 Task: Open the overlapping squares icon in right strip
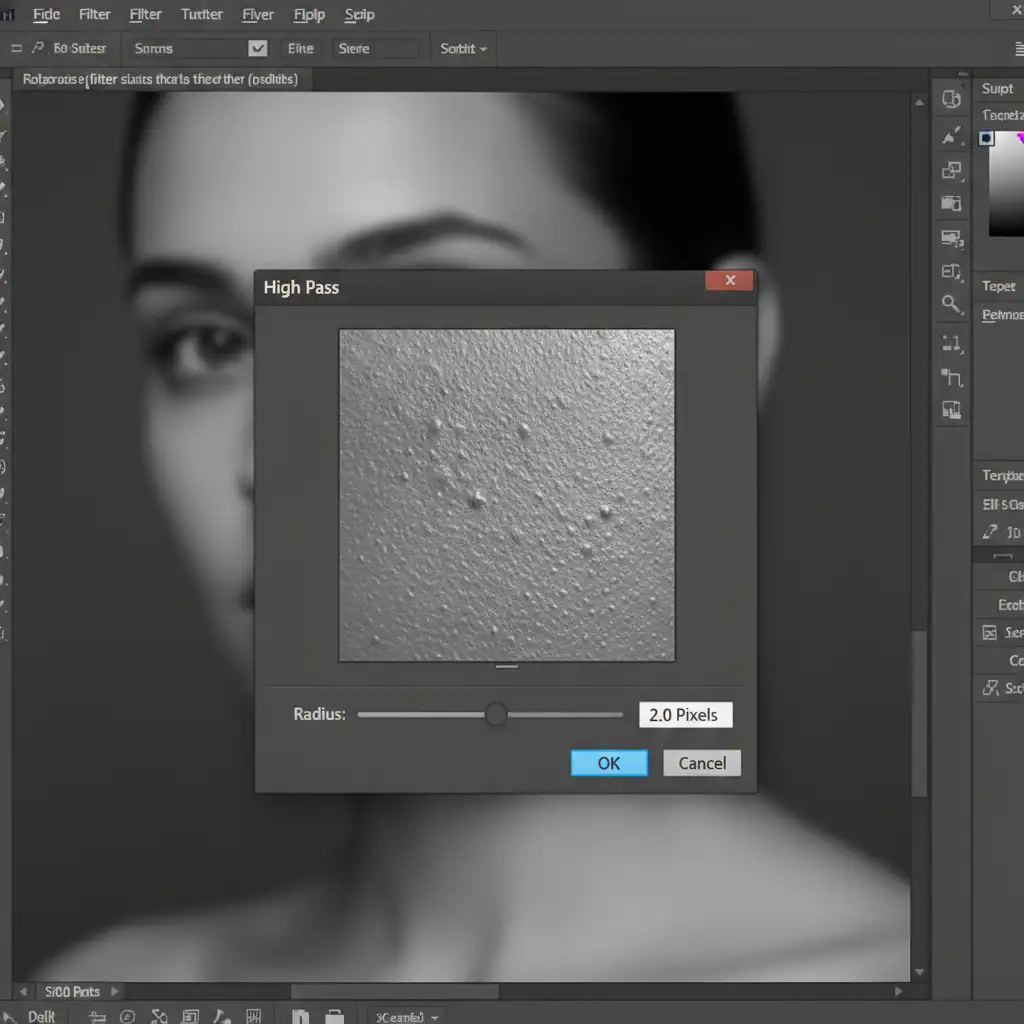pos(951,170)
